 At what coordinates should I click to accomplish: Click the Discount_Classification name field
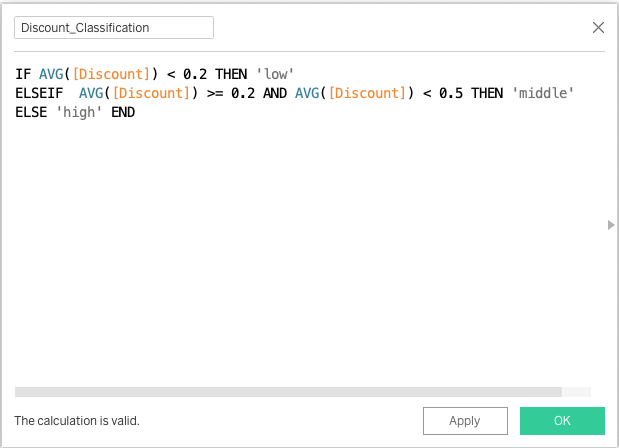pyautogui.click(x=114, y=28)
